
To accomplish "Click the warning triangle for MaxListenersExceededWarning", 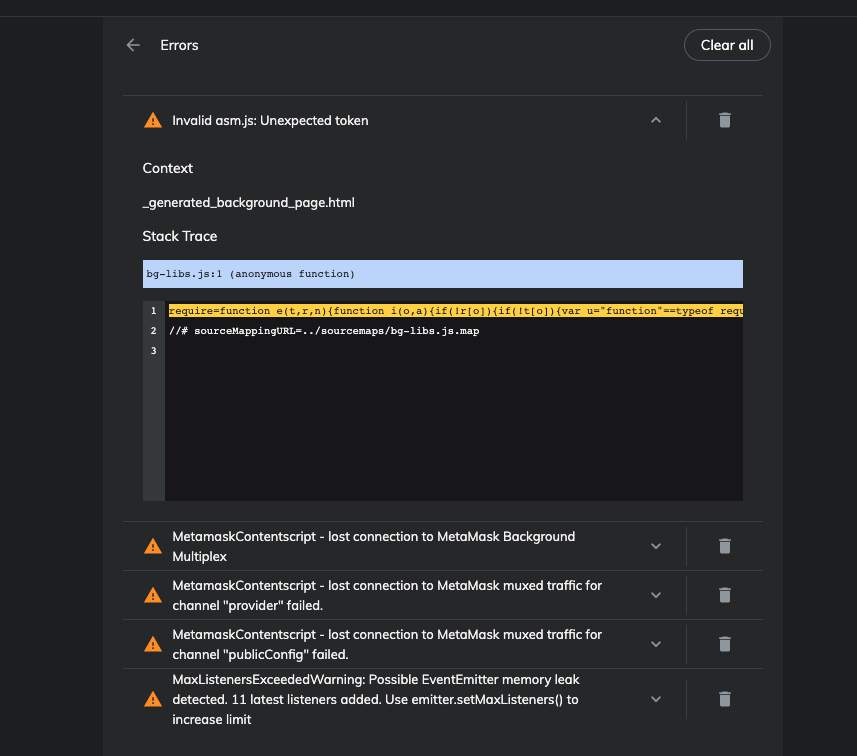I will pyautogui.click(x=152, y=699).
